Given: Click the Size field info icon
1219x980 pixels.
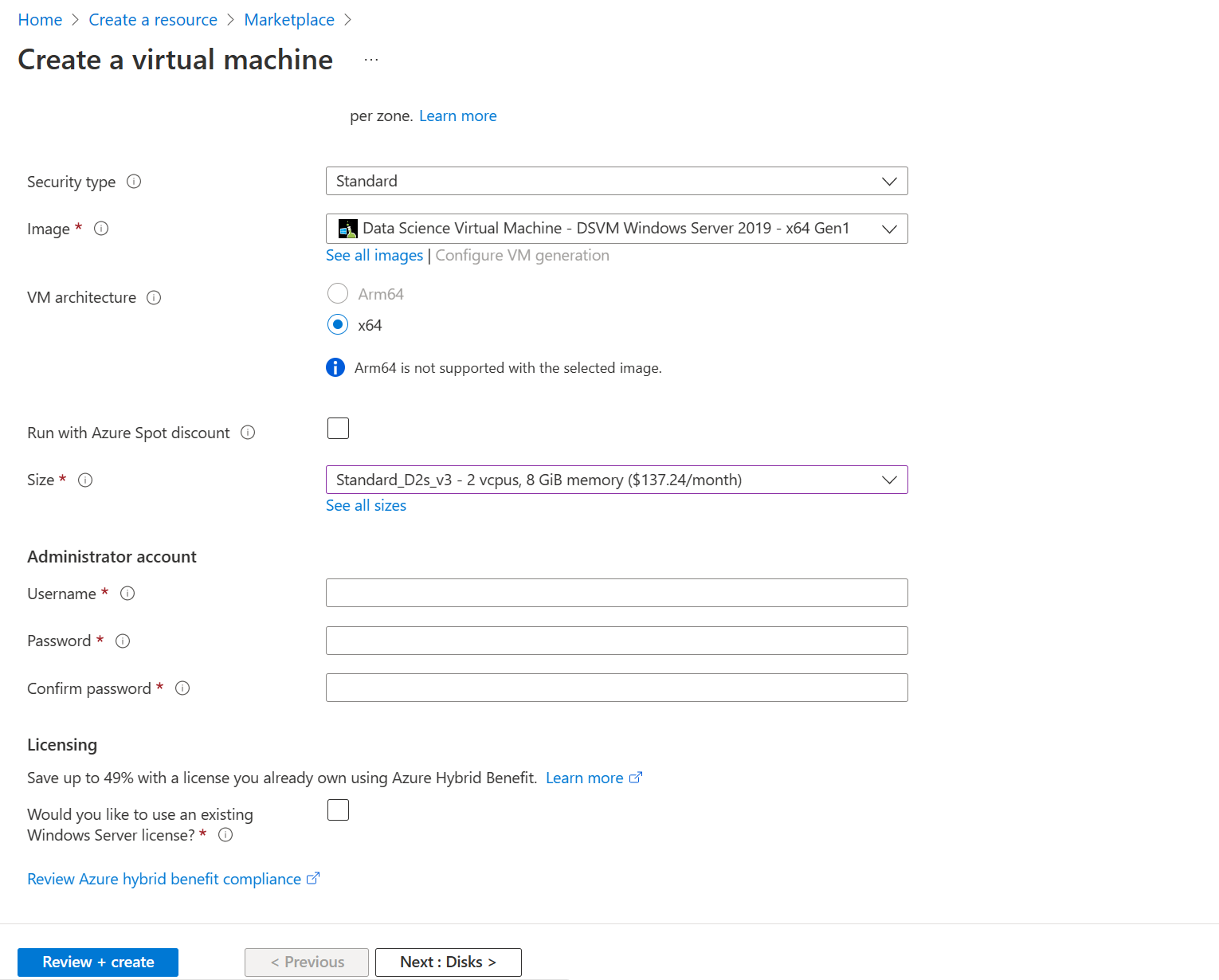Looking at the screenshot, I should 85,480.
